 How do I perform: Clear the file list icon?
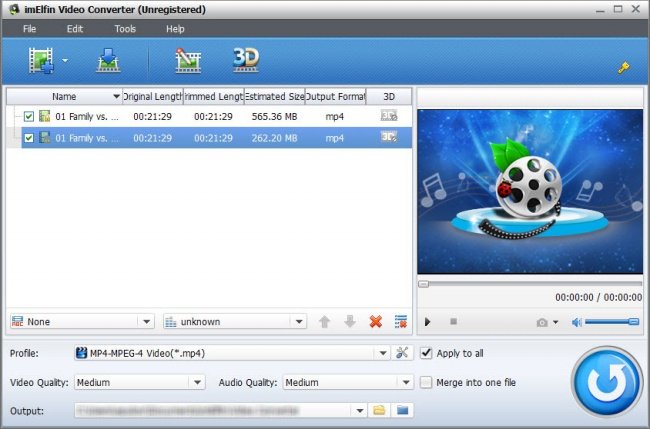coord(401,322)
